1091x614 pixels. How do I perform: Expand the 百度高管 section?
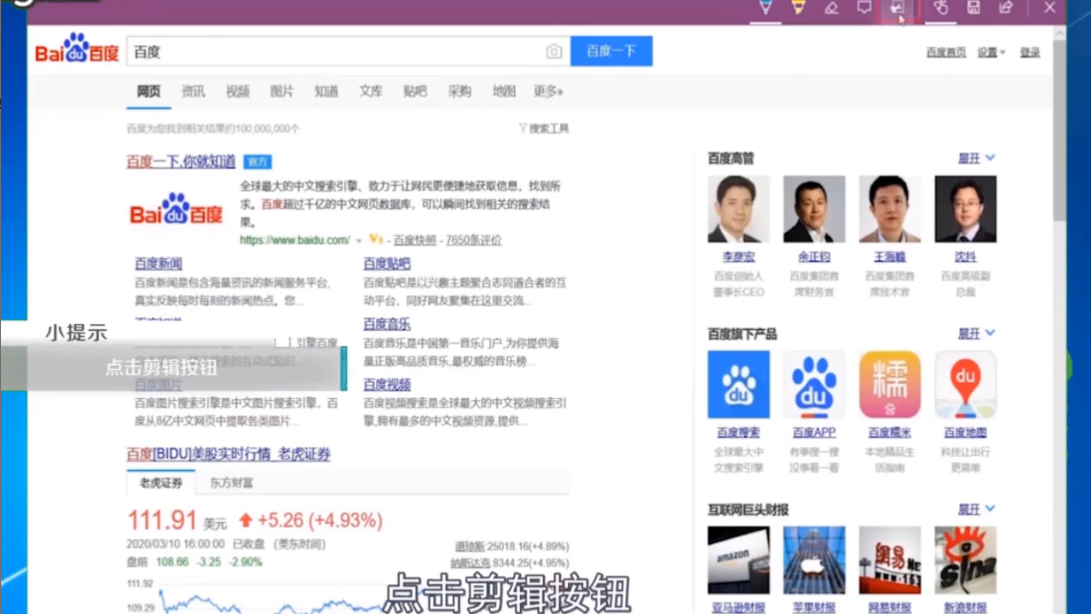[x=976, y=158]
